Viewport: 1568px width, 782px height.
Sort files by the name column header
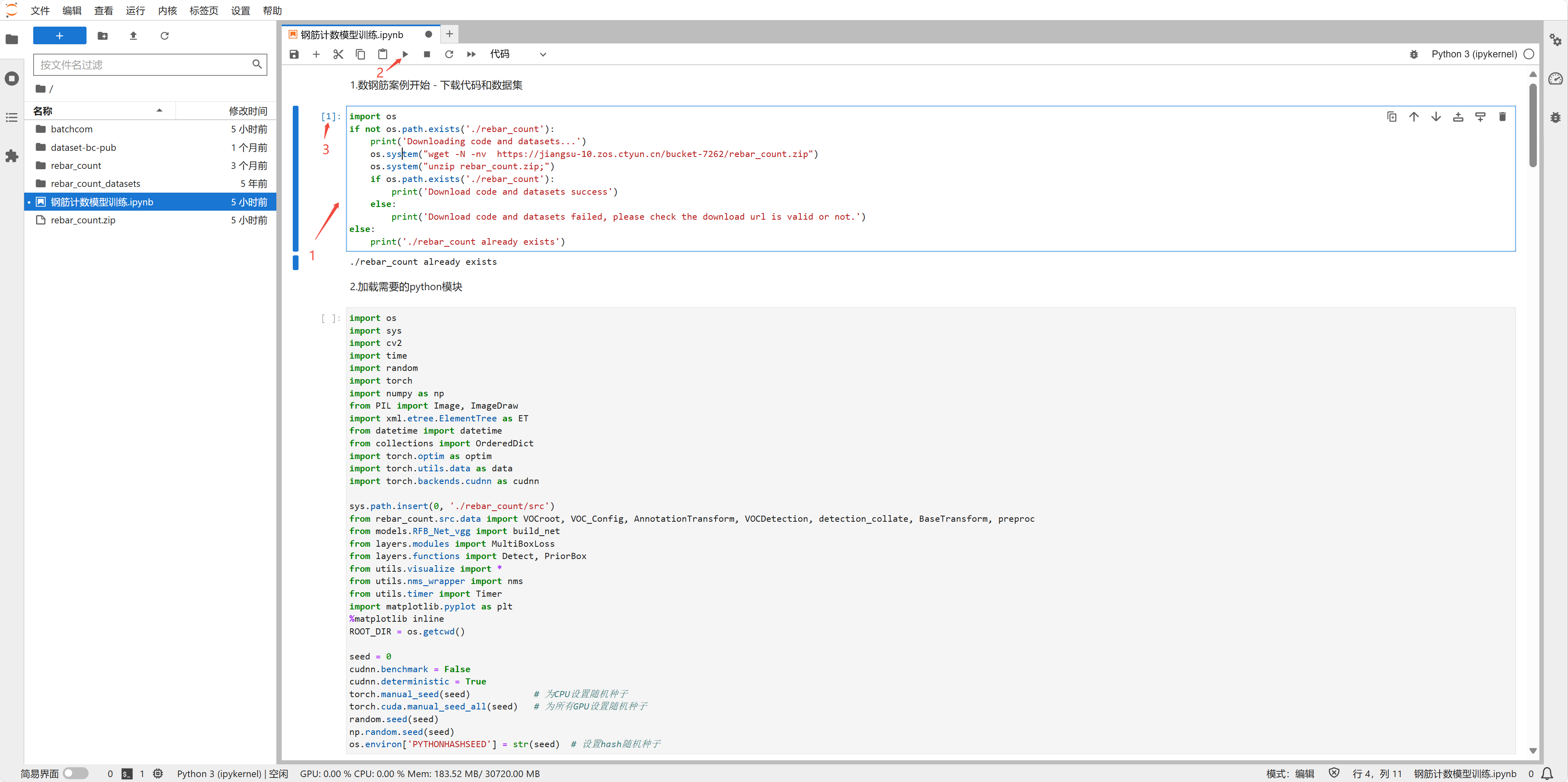coord(100,111)
